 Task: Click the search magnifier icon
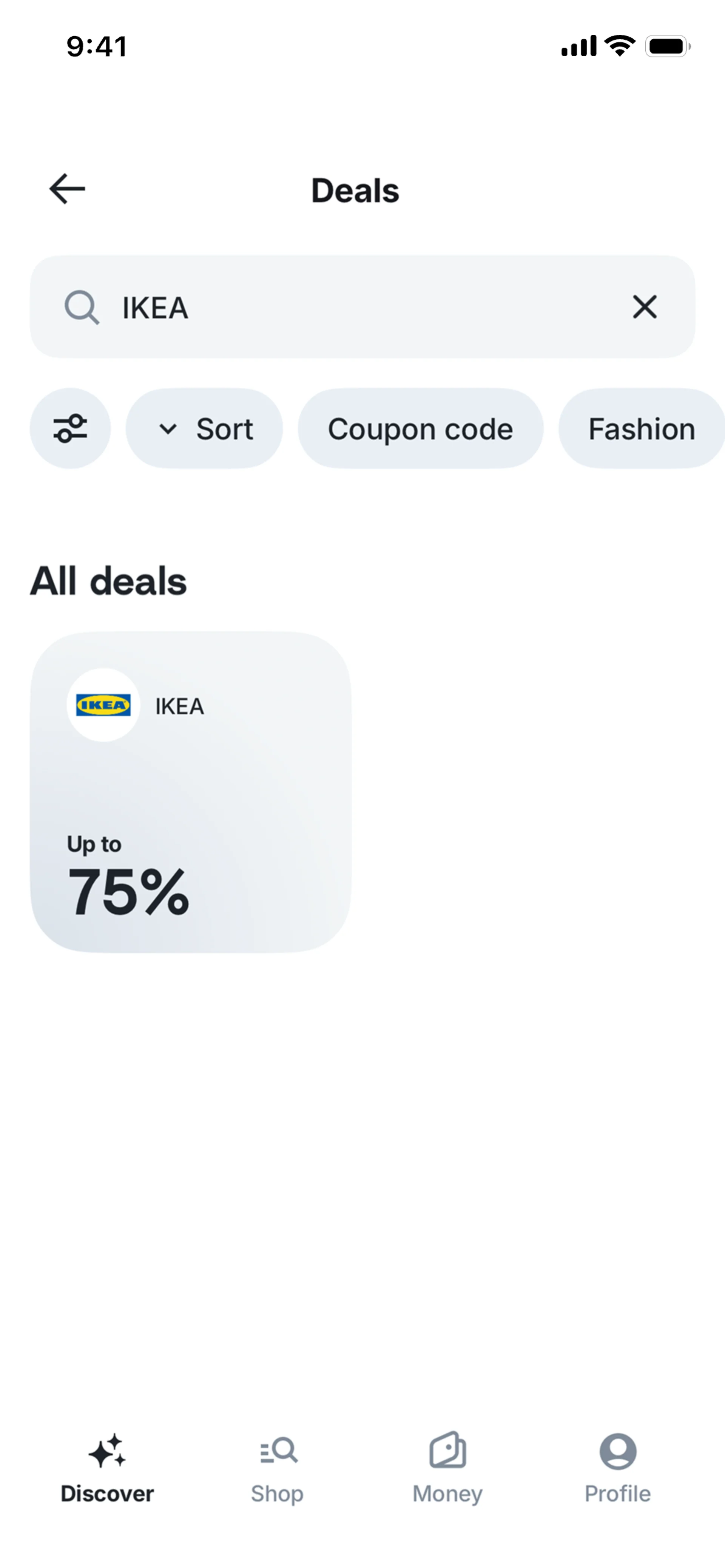click(x=82, y=308)
